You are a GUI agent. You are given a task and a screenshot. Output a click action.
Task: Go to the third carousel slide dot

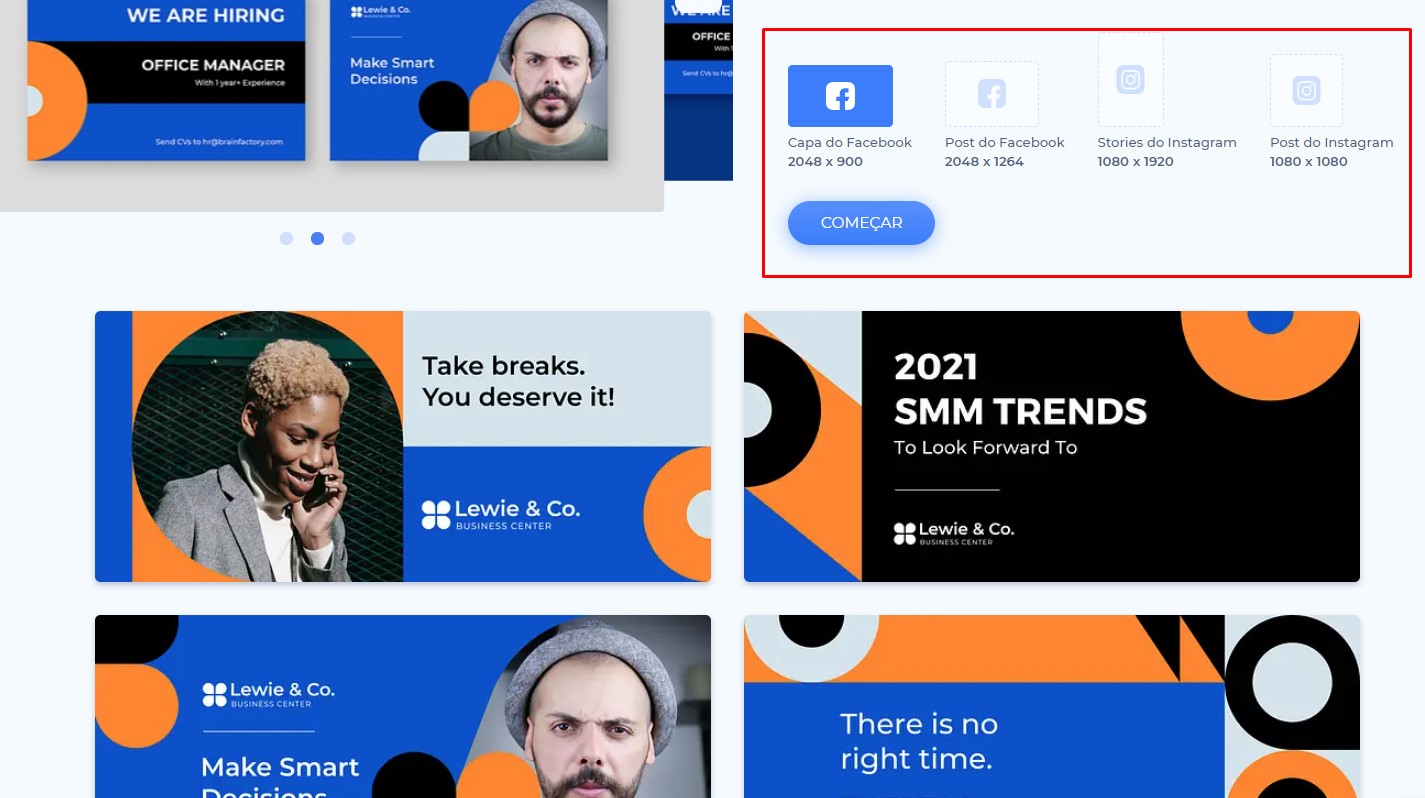pyautogui.click(x=348, y=239)
